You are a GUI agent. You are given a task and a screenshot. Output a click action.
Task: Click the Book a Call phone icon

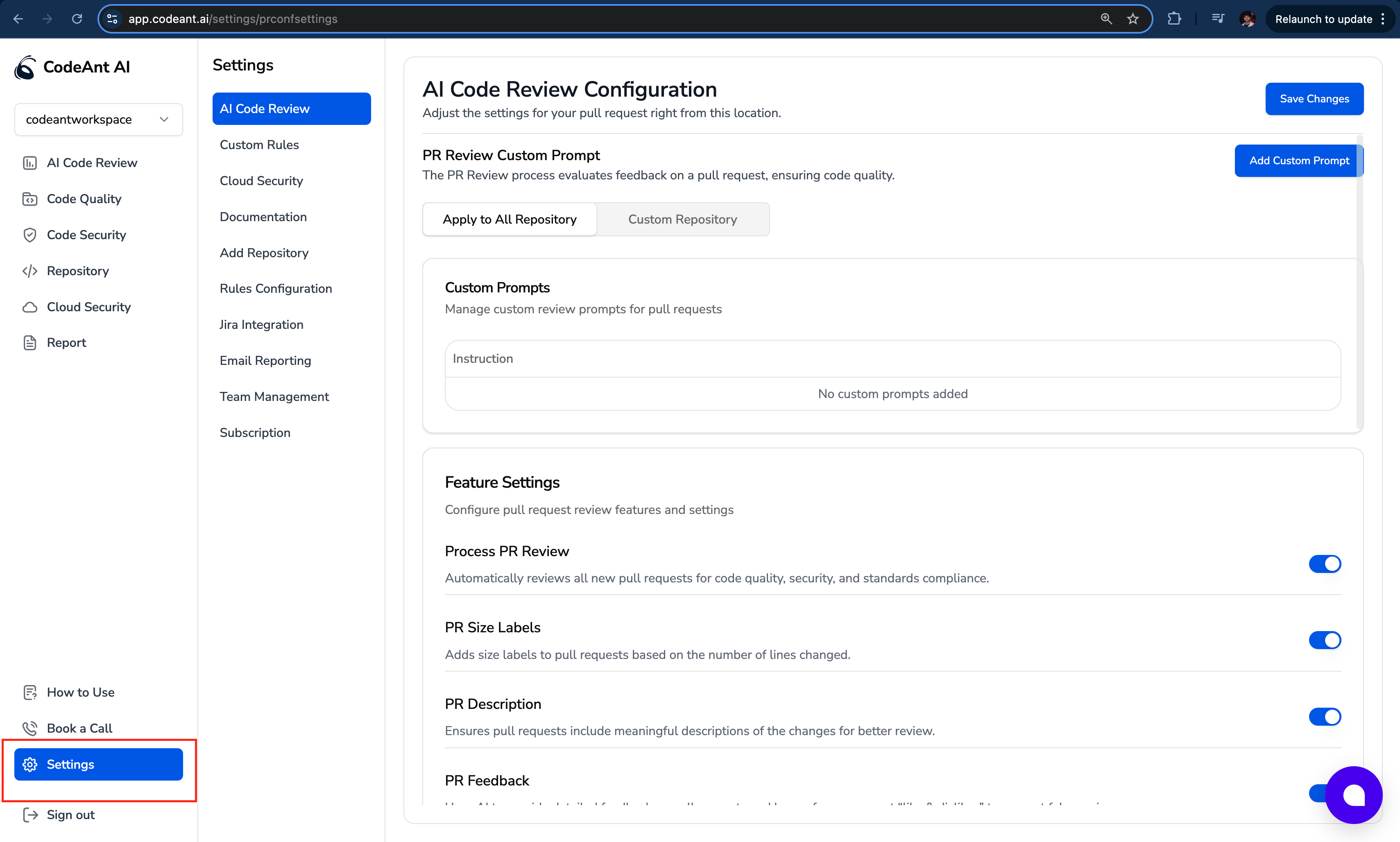29,728
